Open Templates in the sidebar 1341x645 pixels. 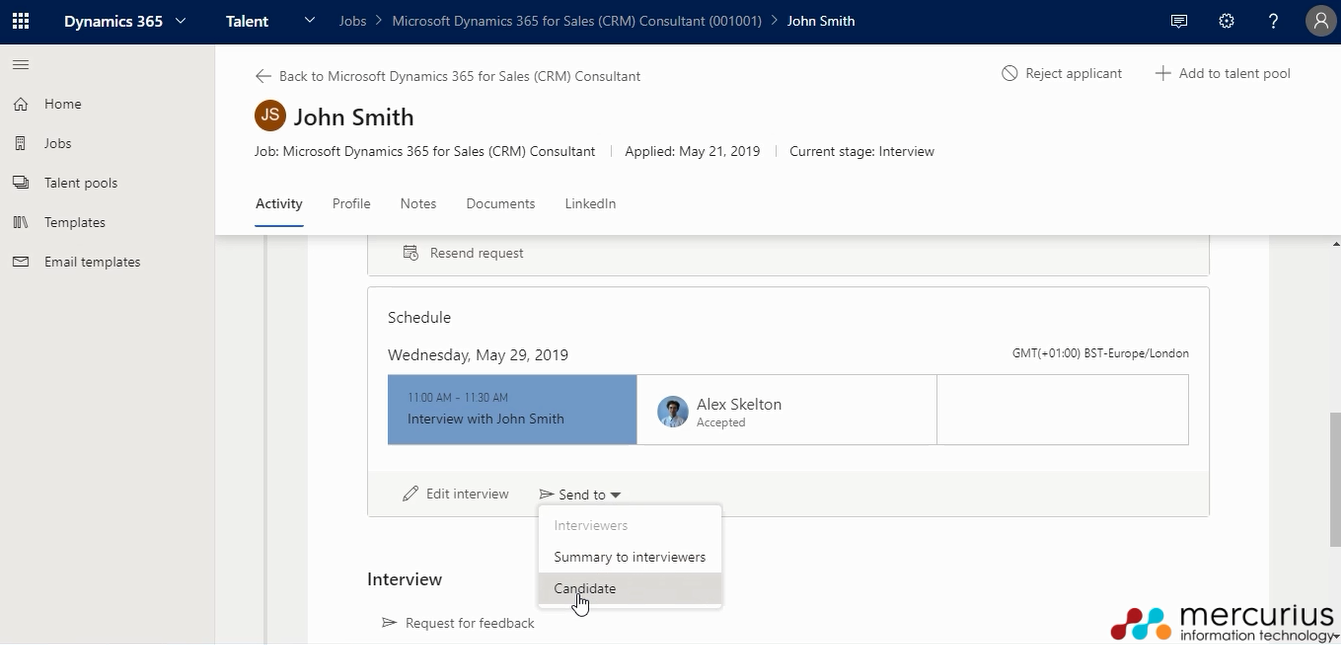pyautogui.click(x=75, y=222)
